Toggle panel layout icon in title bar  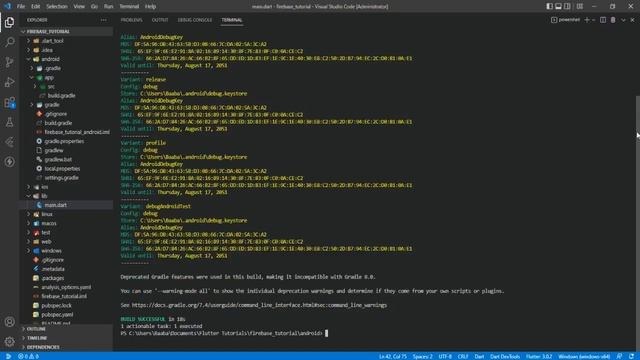(558, 7)
